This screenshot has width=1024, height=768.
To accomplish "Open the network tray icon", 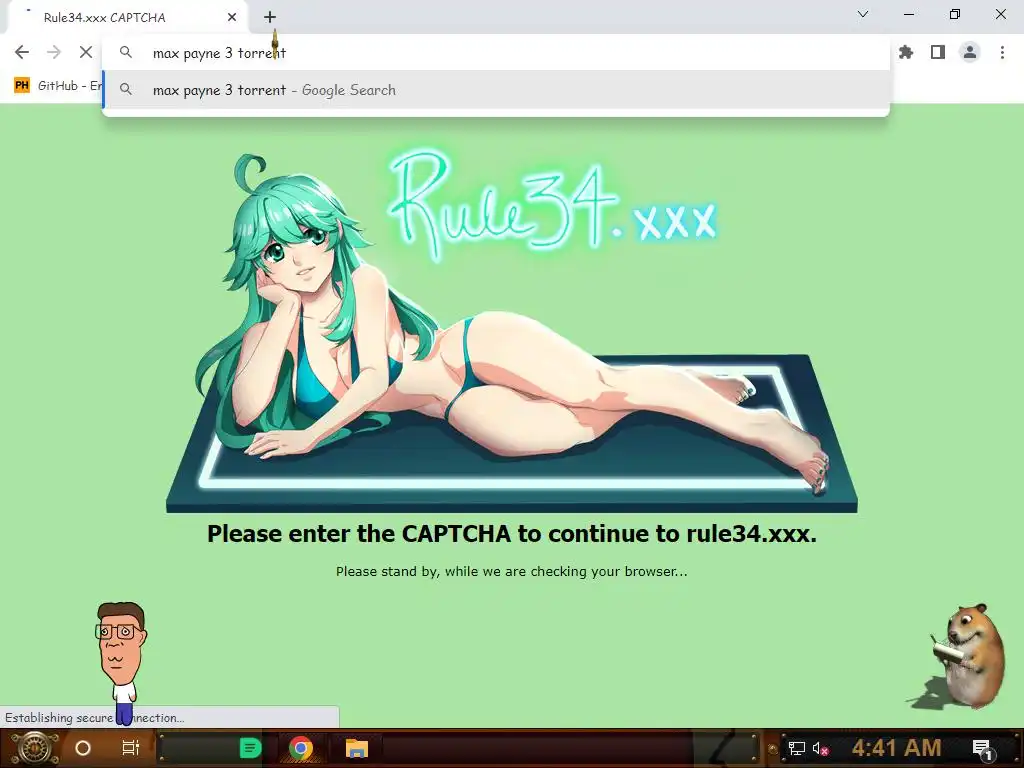I will coord(797,748).
